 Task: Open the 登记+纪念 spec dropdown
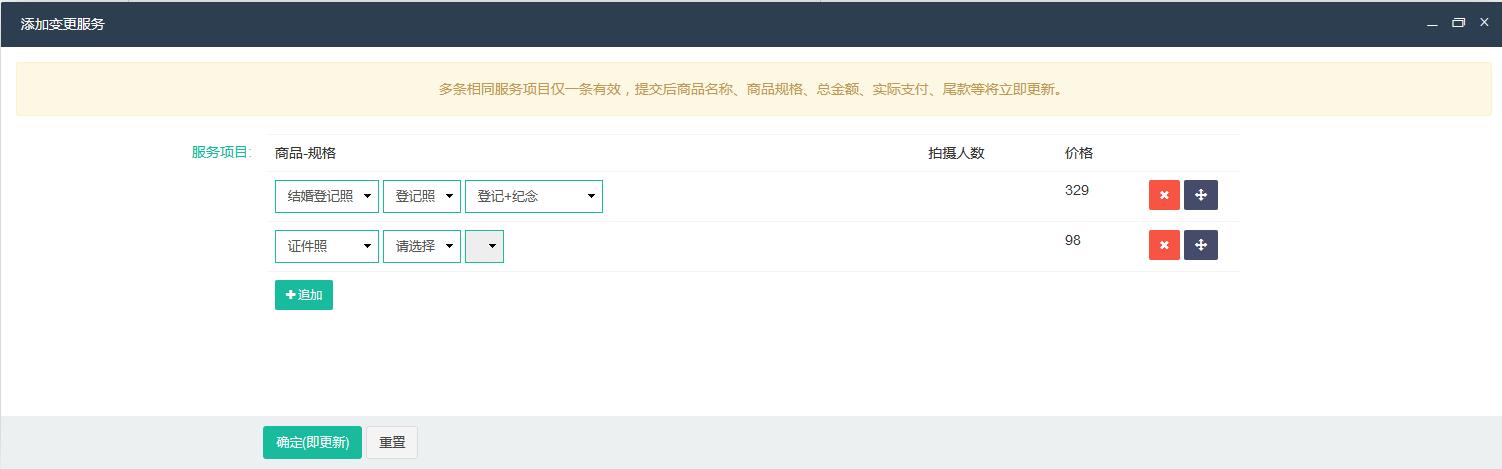[x=533, y=196]
